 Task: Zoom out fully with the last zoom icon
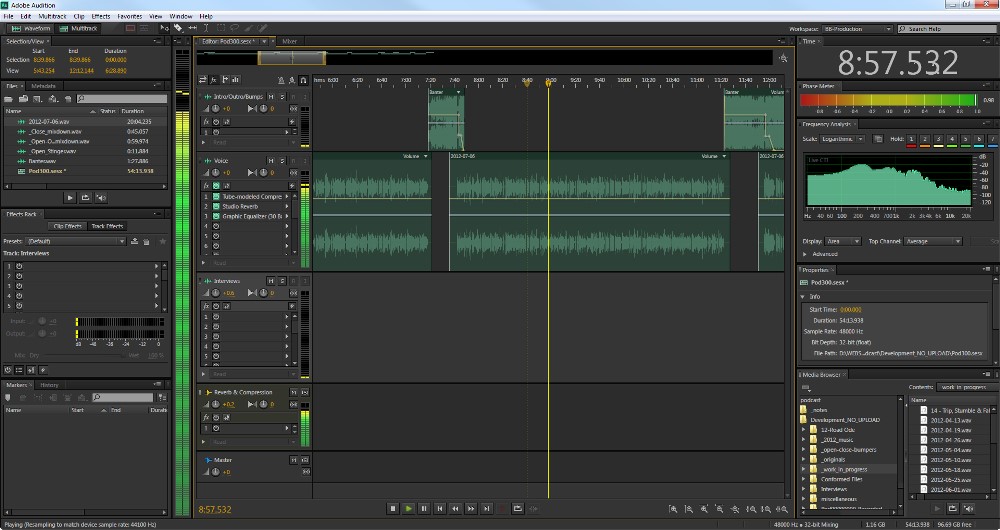(x=783, y=509)
